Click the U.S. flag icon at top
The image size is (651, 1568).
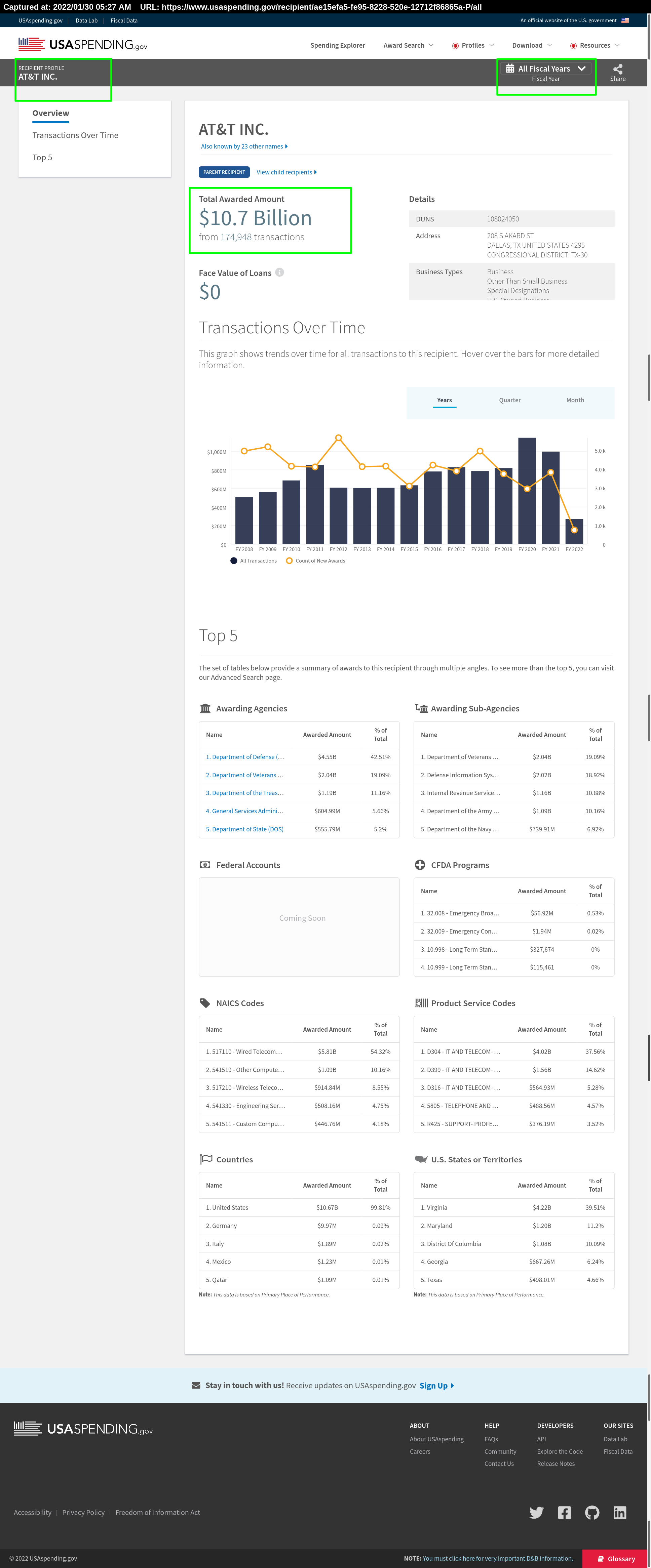[x=625, y=20]
